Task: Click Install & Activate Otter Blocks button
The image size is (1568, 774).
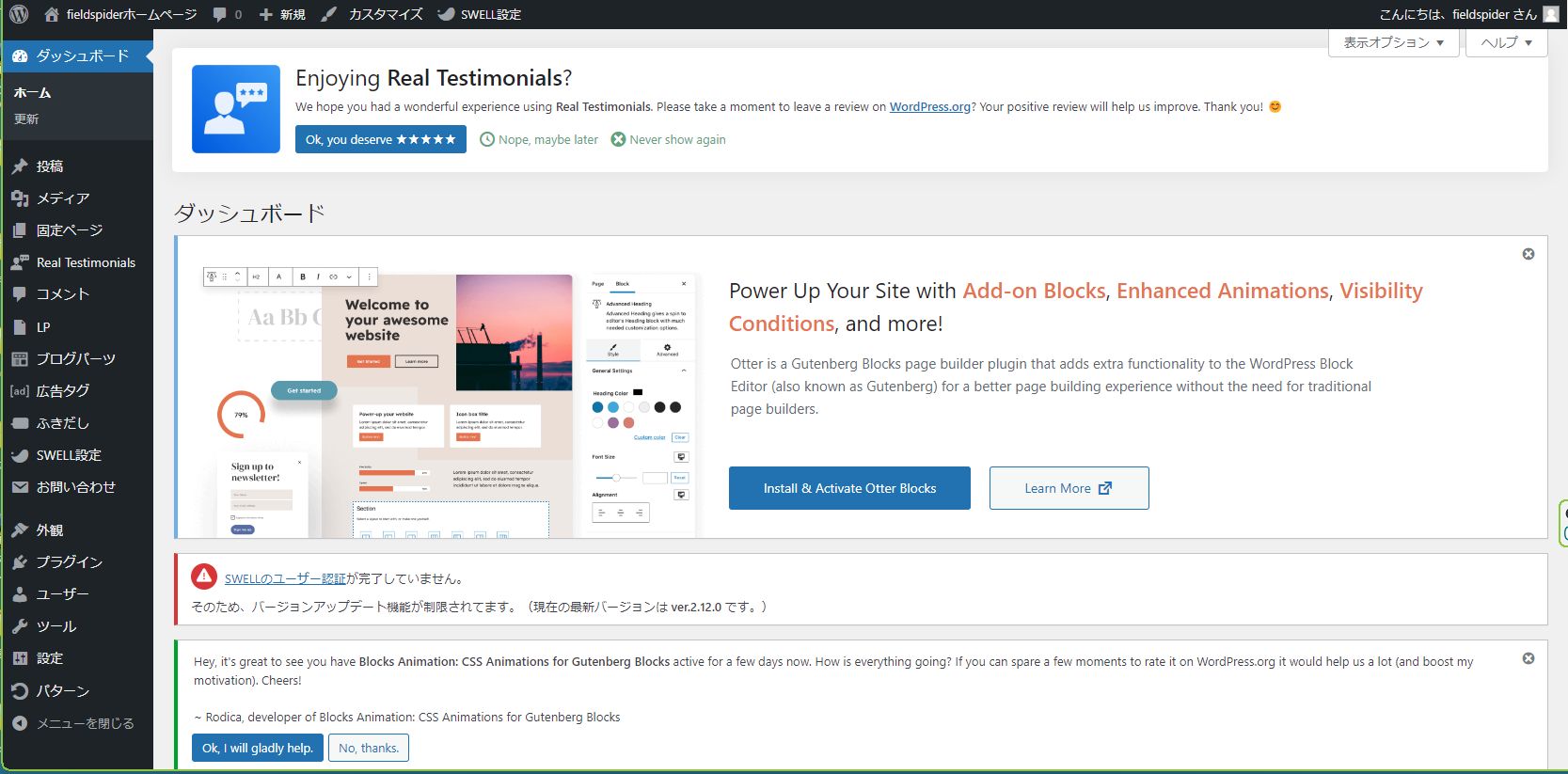Action: pyautogui.click(x=849, y=488)
